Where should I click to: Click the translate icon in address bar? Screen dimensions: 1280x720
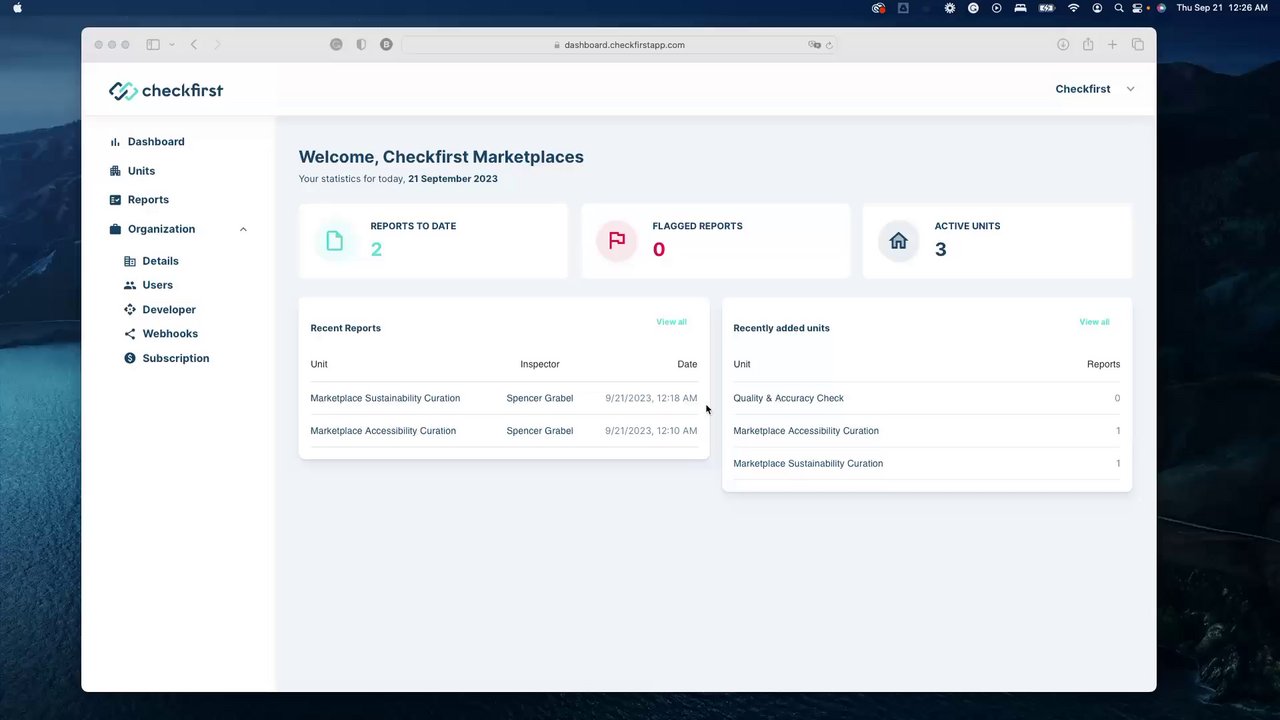(815, 45)
